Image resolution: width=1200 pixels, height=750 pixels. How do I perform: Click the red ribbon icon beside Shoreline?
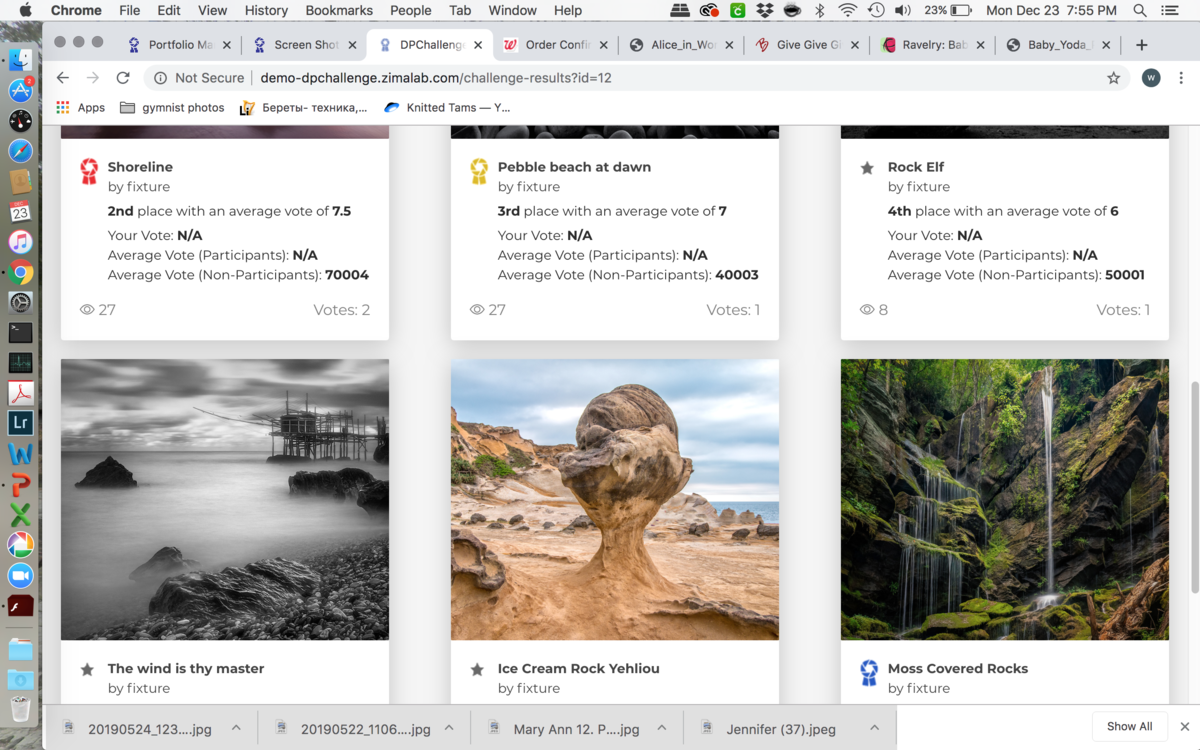coord(89,171)
